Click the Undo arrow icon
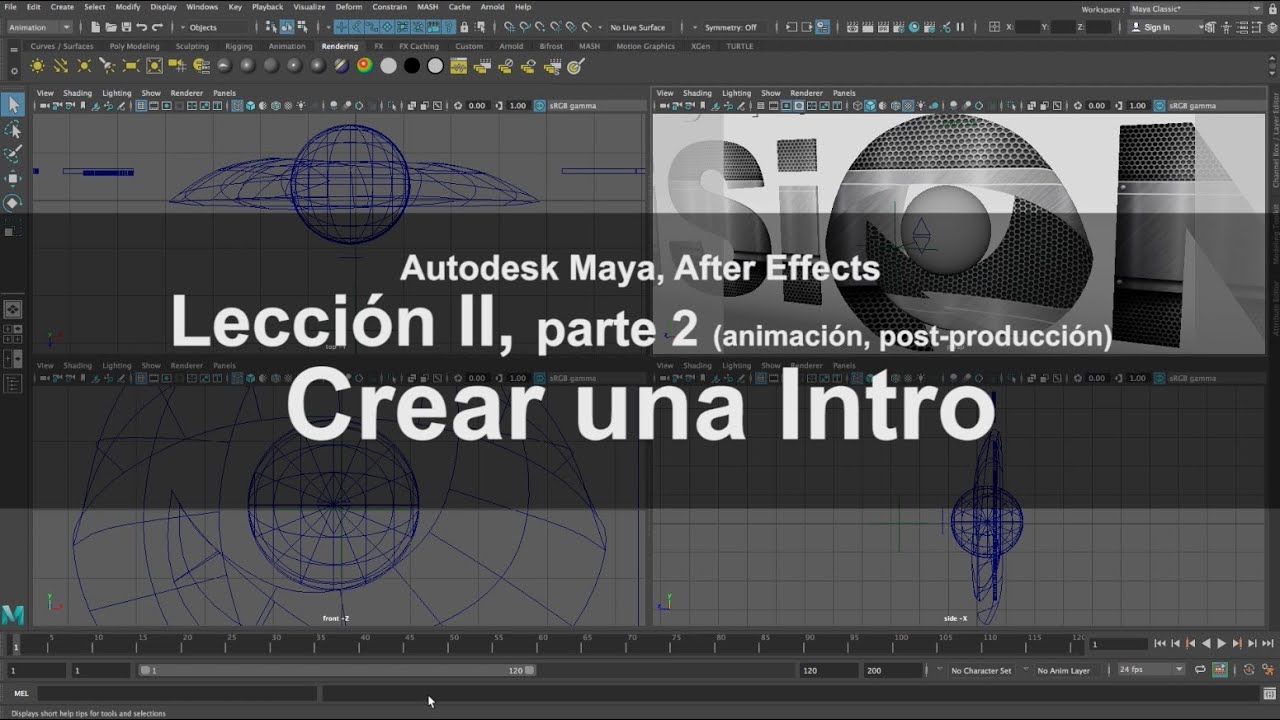This screenshot has height=720, width=1280. (x=141, y=27)
